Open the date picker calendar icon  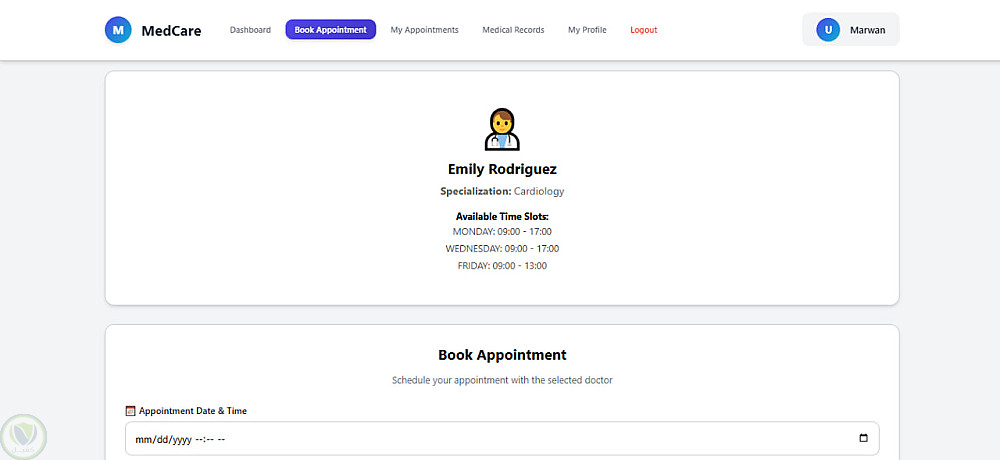pyautogui.click(x=864, y=439)
